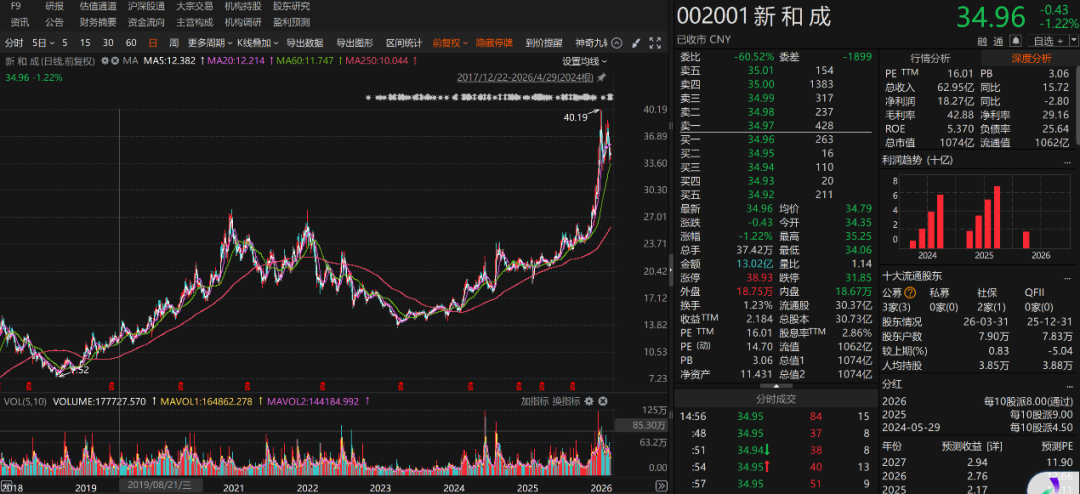
Task: Open the 研报 research reports menu
Action: tap(54, 6)
